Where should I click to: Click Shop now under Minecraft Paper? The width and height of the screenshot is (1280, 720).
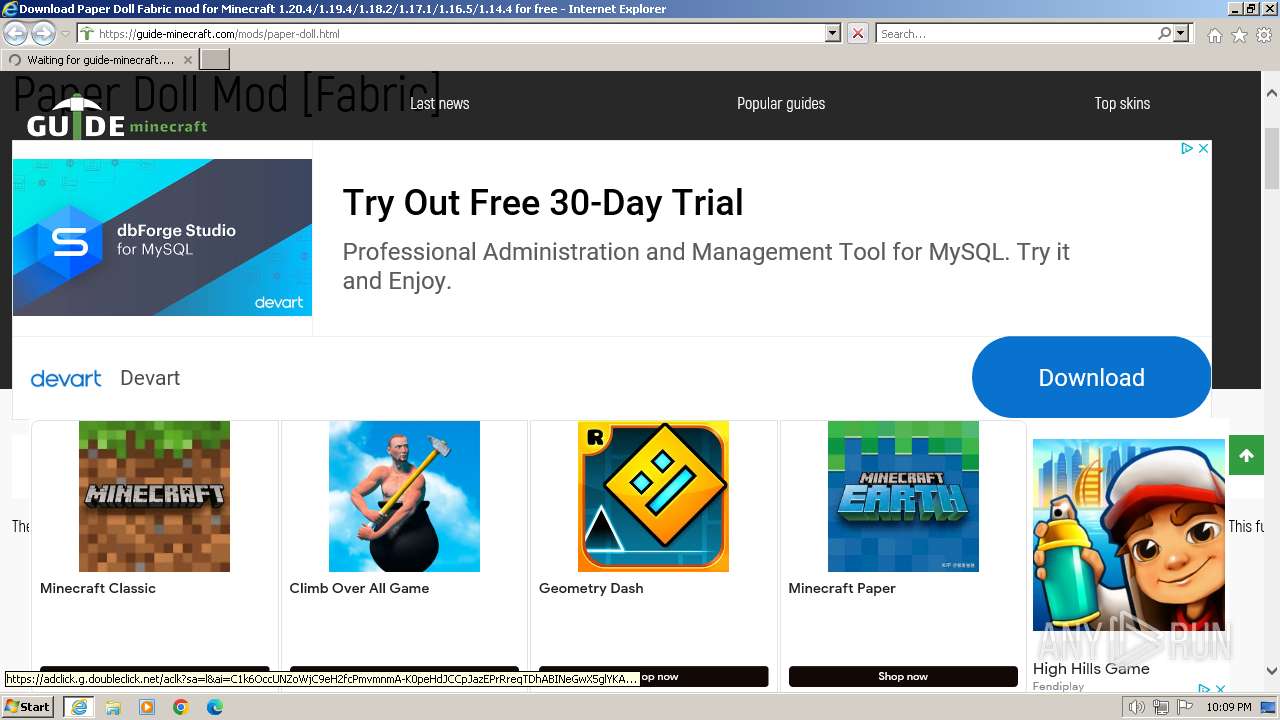(x=903, y=677)
